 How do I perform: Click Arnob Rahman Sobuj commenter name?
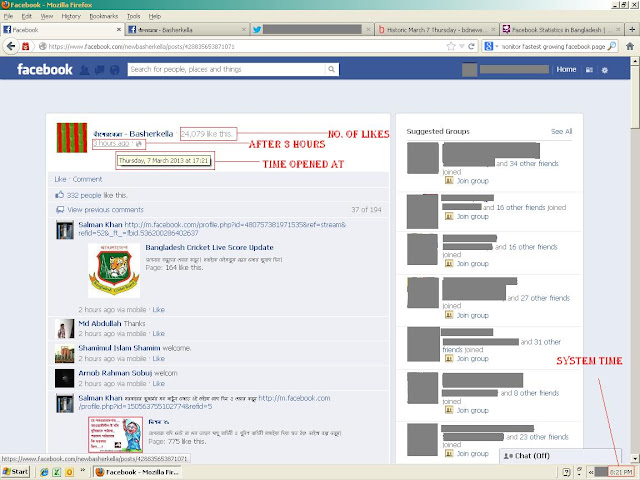tap(115, 373)
